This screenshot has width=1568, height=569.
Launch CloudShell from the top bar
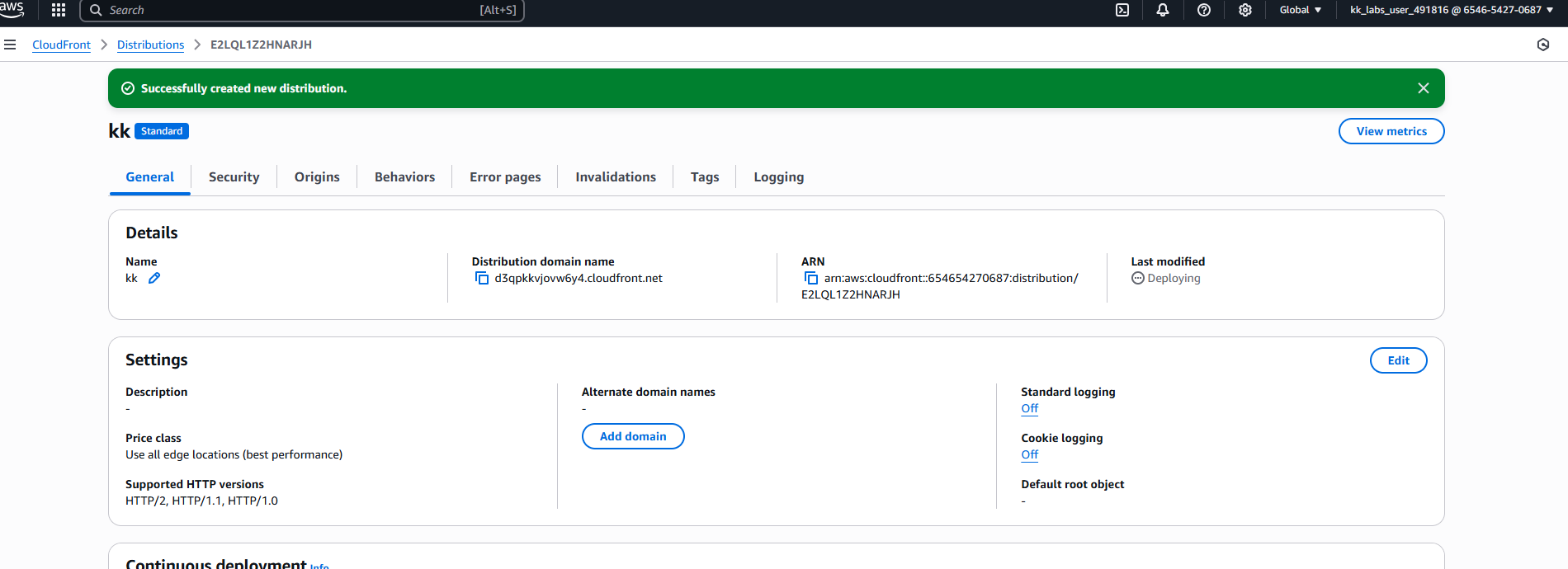(x=1122, y=10)
